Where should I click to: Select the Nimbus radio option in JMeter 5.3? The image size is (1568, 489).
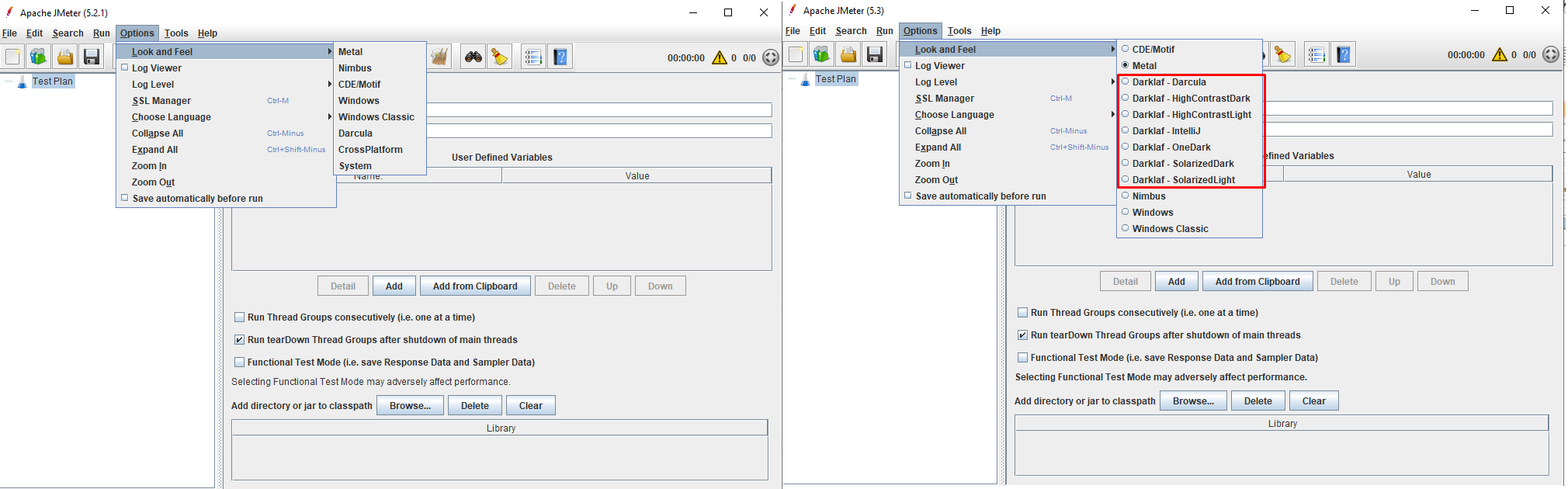(x=1125, y=196)
